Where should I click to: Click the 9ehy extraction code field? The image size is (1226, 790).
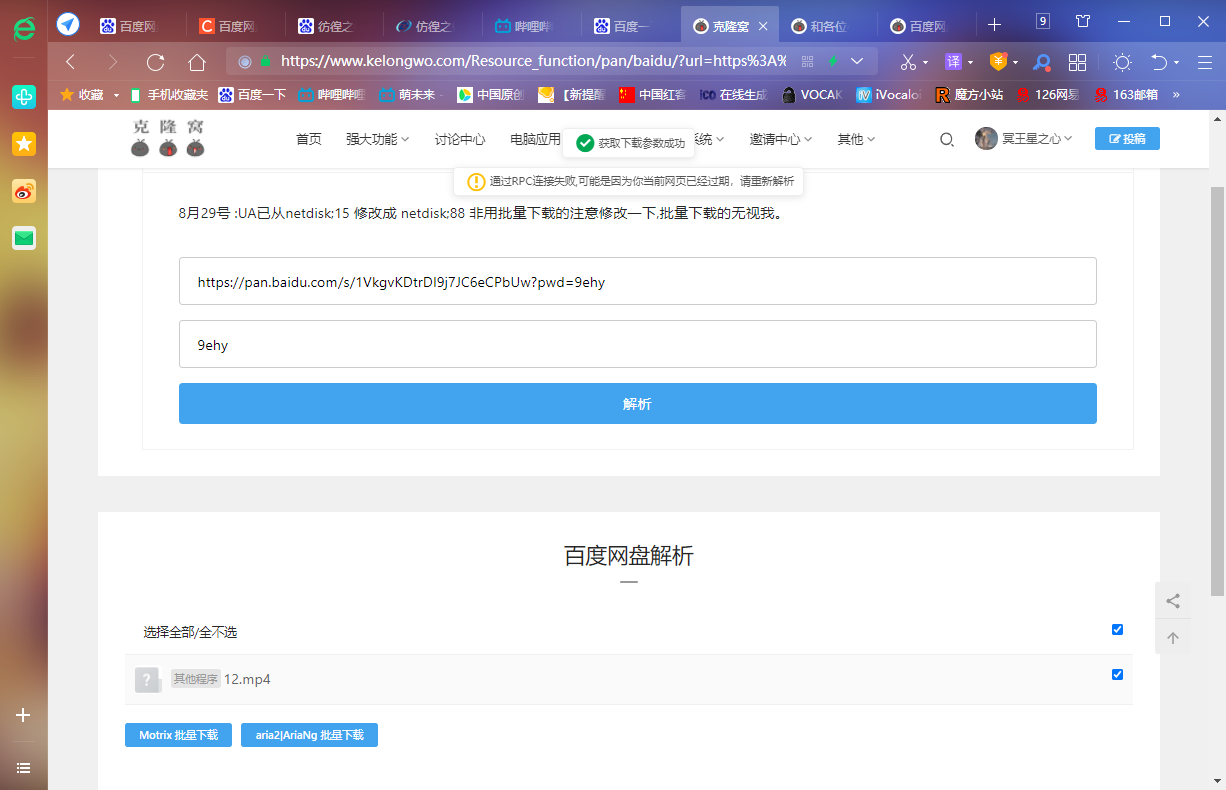coord(638,344)
